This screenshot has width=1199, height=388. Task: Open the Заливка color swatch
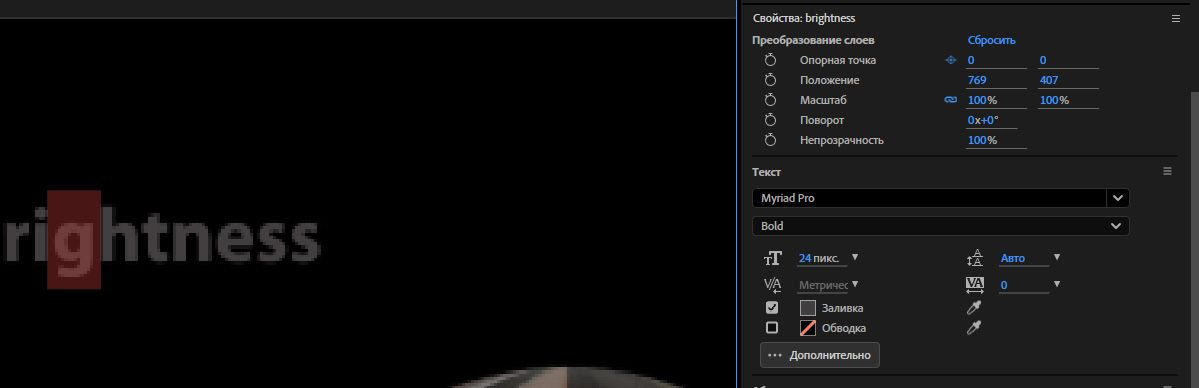(807, 308)
